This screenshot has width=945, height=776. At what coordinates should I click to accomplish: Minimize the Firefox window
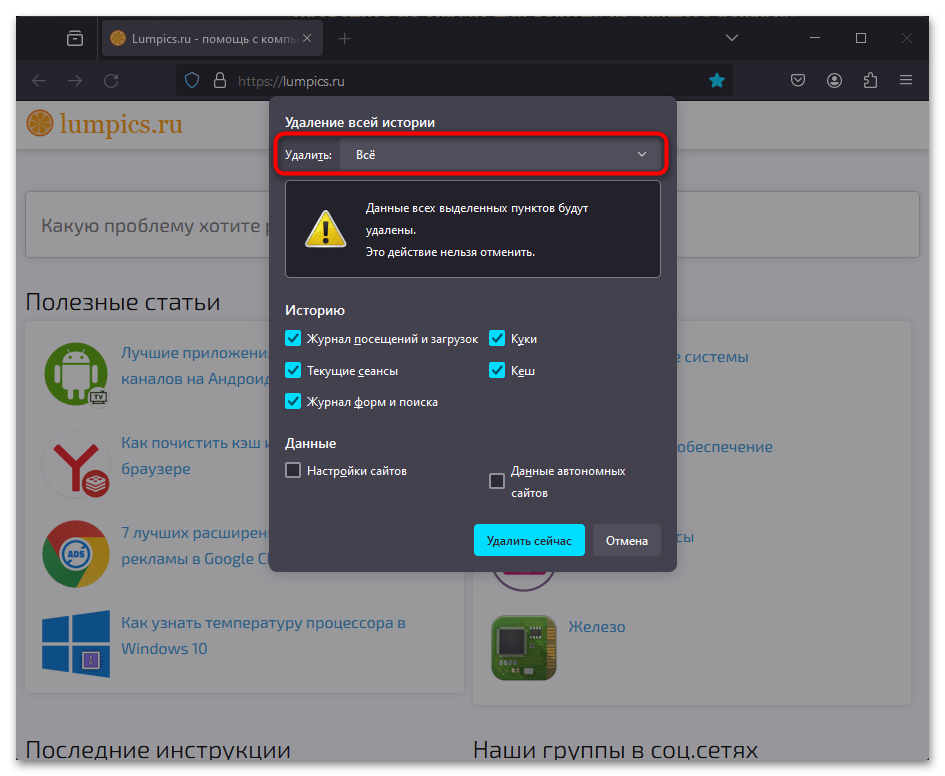coord(815,38)
